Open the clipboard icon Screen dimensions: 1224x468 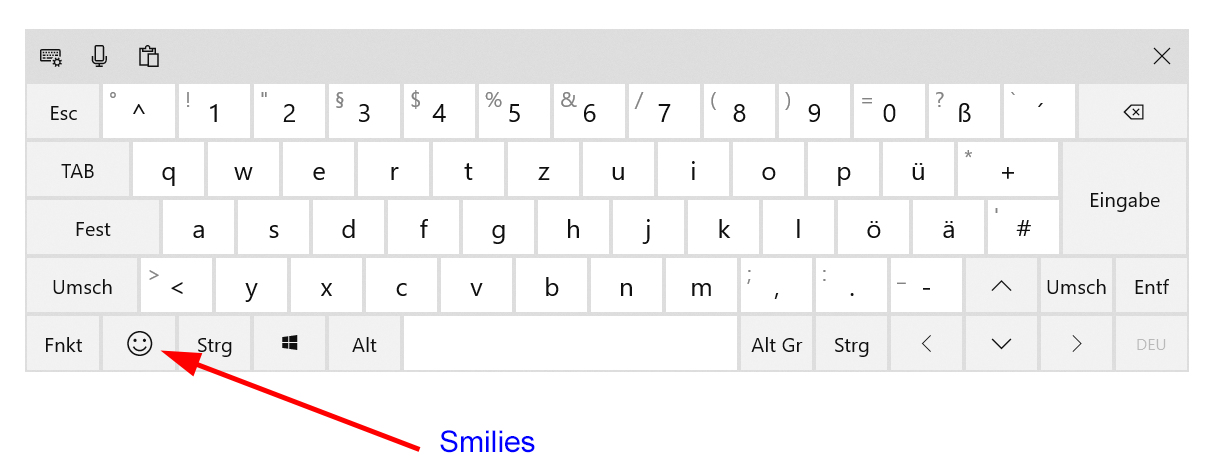(x=149, y=57)
